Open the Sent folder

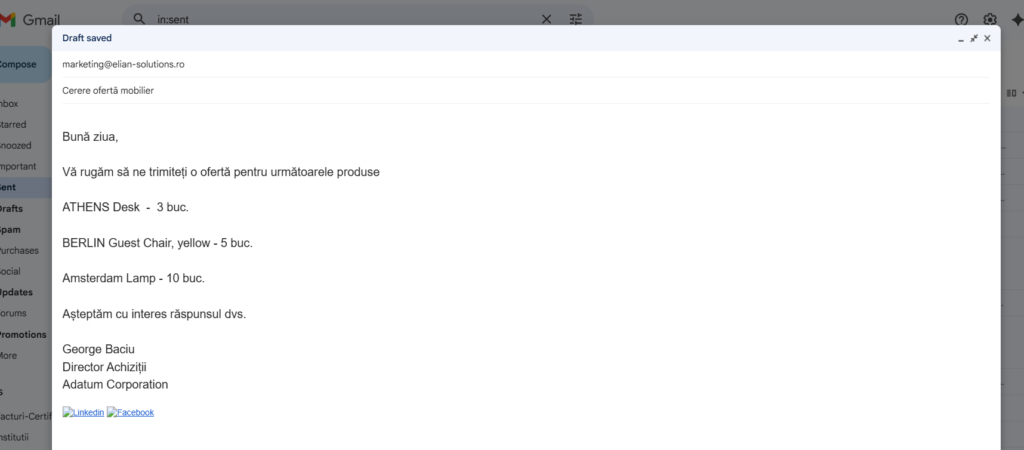click(x=10, y=187)
